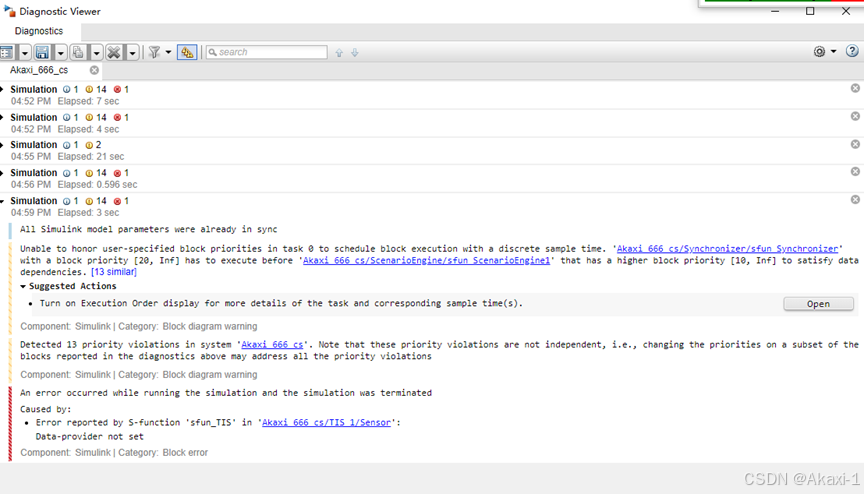This screenshot has height=494, width=864.
Task: Collapse the Suggested Actions section
Action: (23, 286)
